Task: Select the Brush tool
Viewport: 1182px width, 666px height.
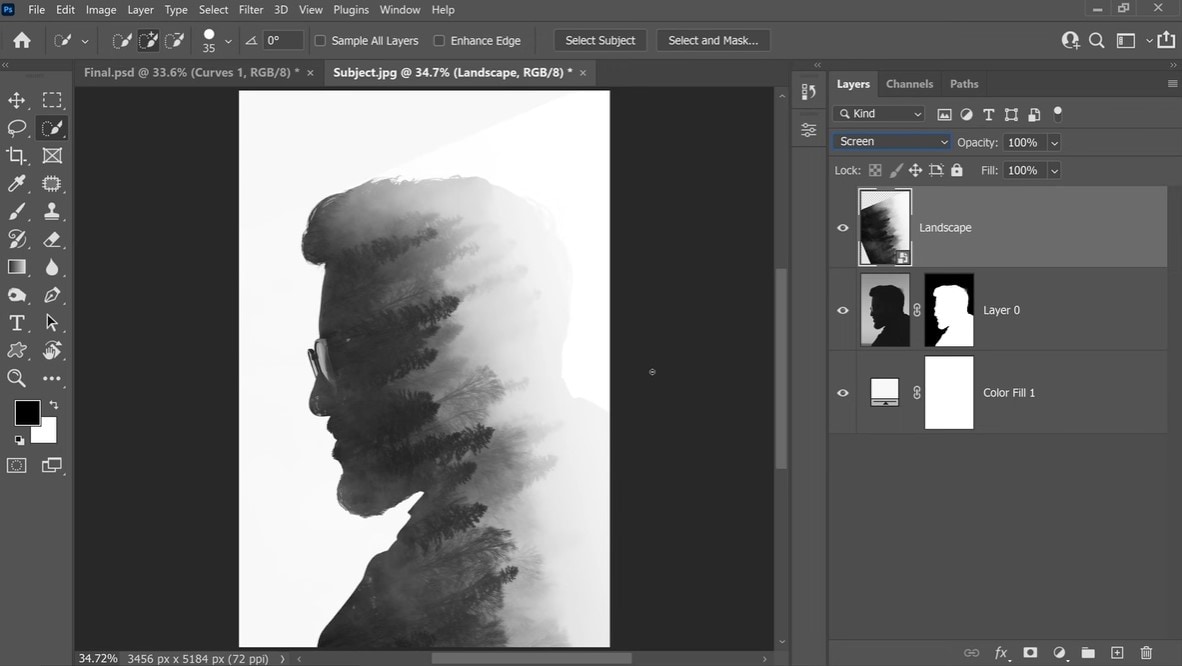Action: click(x=17, y=212)
